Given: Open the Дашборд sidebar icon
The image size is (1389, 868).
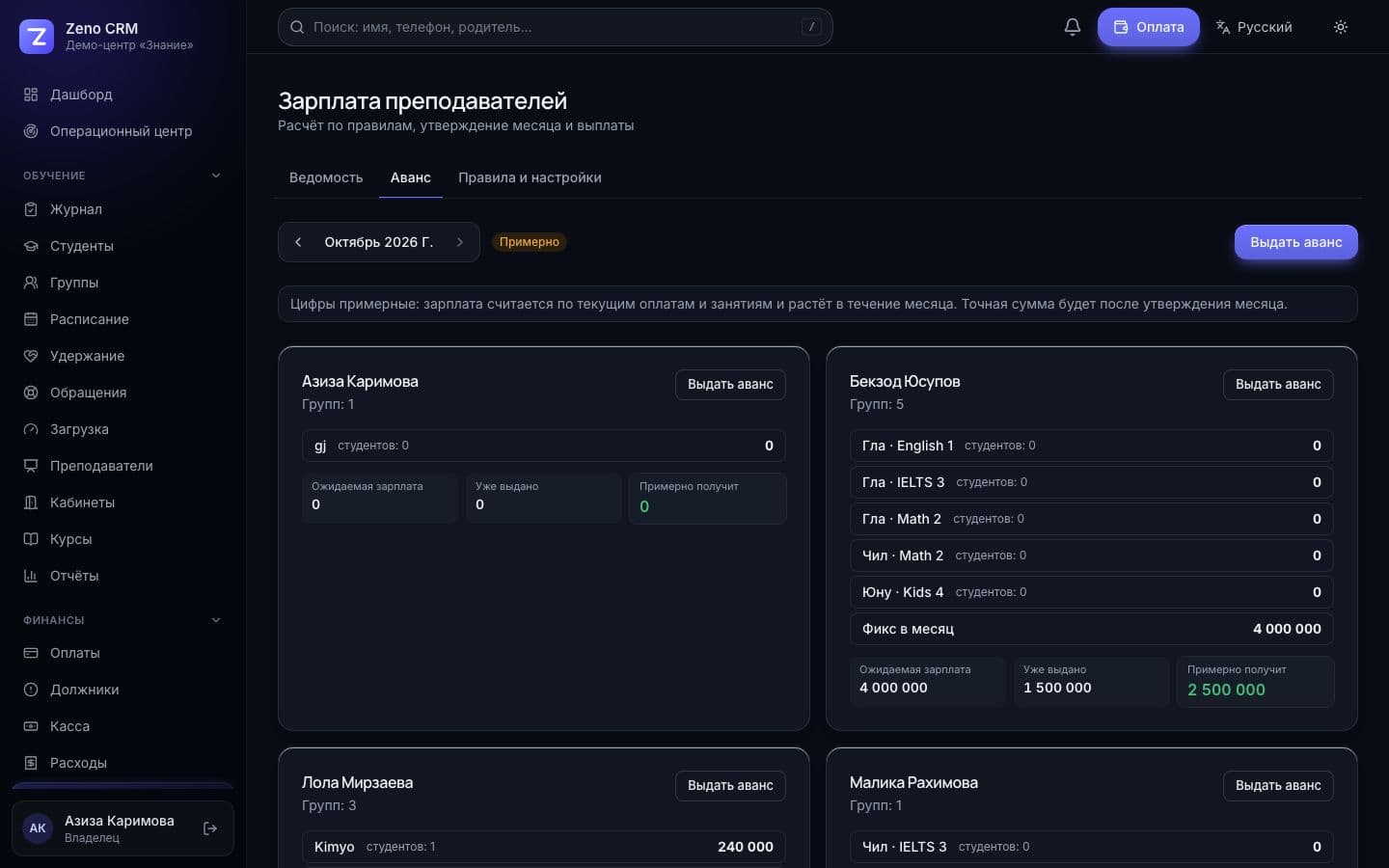Looking at the screenshot, I should tap(31, 95).
